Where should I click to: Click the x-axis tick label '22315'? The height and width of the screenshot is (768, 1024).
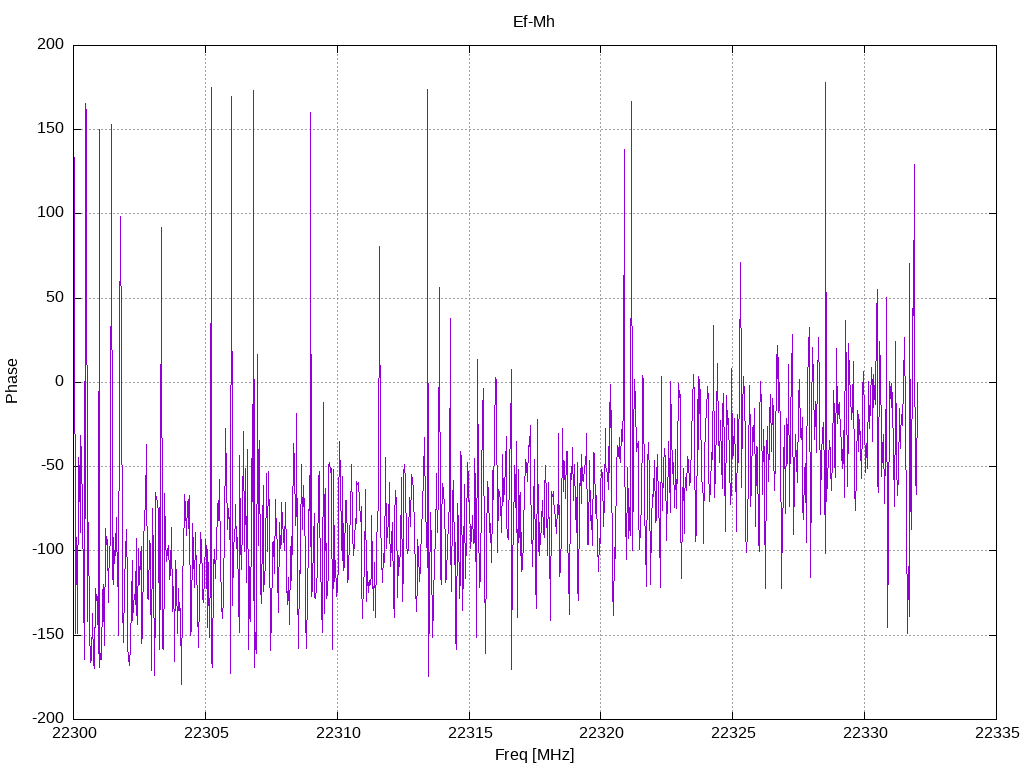pos(470,733)
